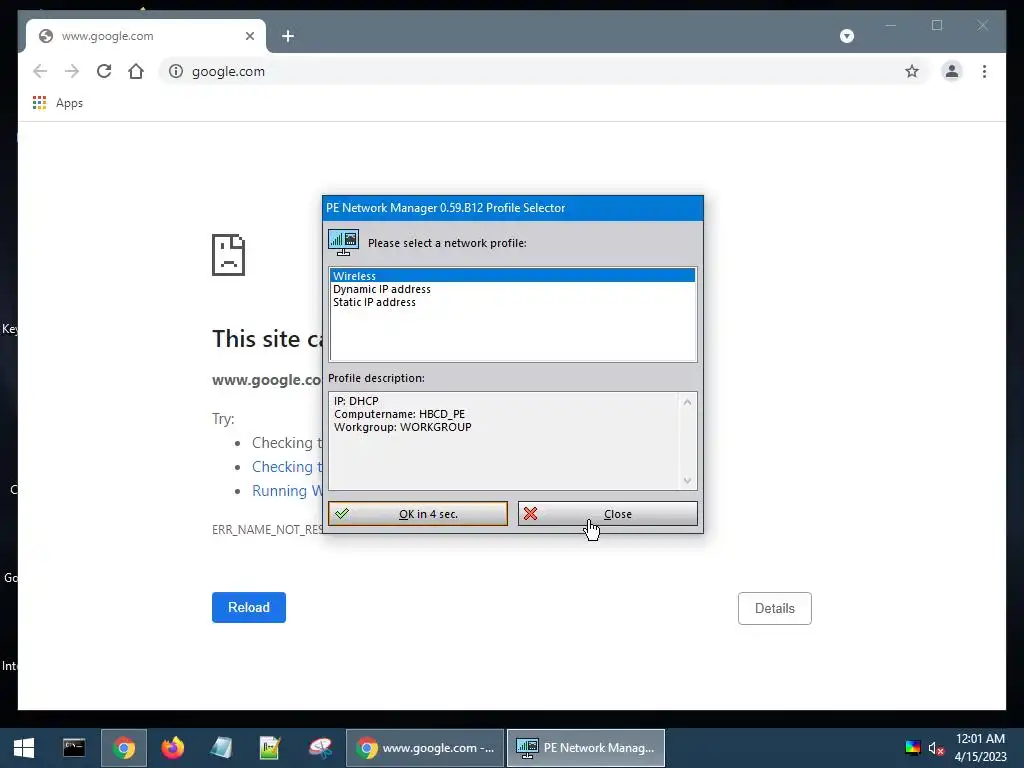Bookmark this page with the star icon

pyautogui.click(x=912, y=71)
